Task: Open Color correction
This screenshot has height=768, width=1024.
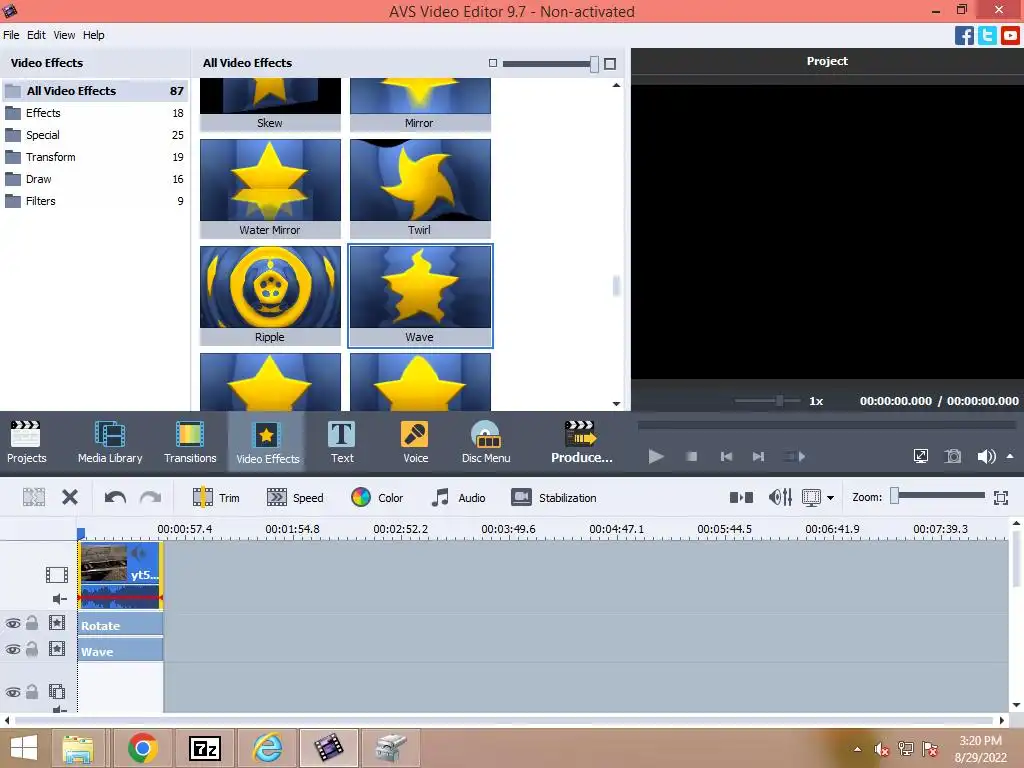Action: 377,498
